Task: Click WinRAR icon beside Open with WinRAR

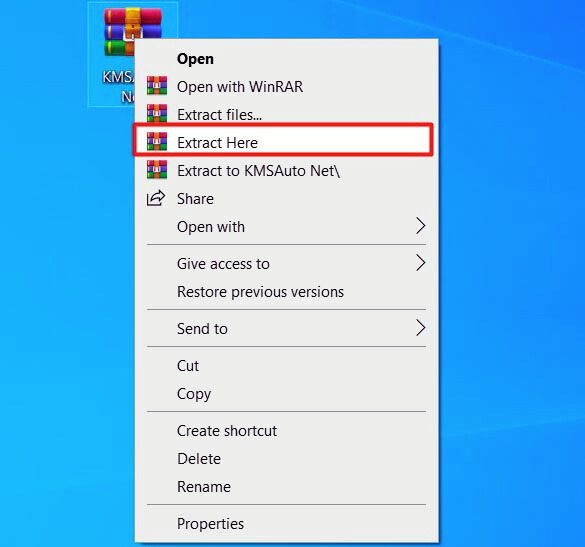Action: point(157,86)
